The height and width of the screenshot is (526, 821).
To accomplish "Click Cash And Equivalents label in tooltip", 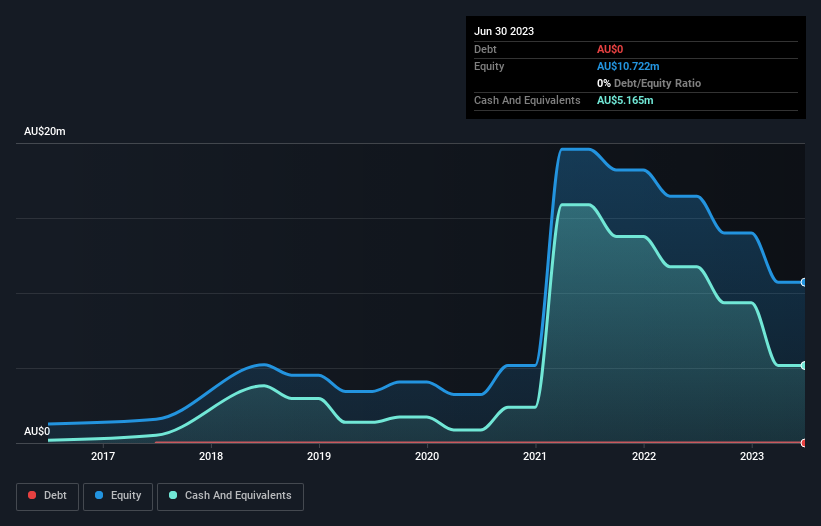I will 527,100.
